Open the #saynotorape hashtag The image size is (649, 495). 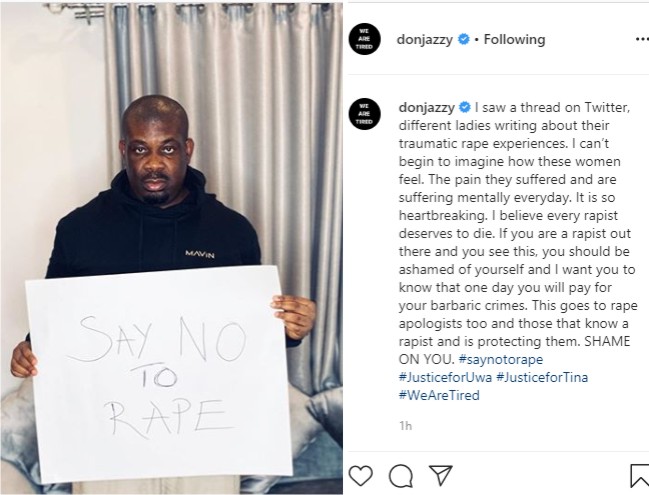[x=501, y=359]
